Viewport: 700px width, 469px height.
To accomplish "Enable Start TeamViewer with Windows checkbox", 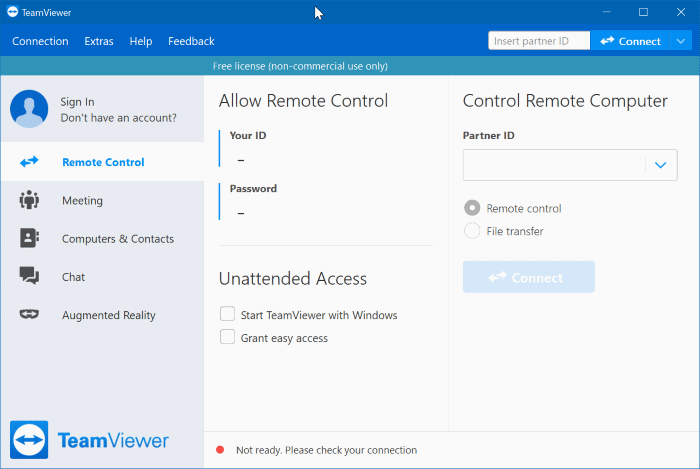I will coord(227,314).
